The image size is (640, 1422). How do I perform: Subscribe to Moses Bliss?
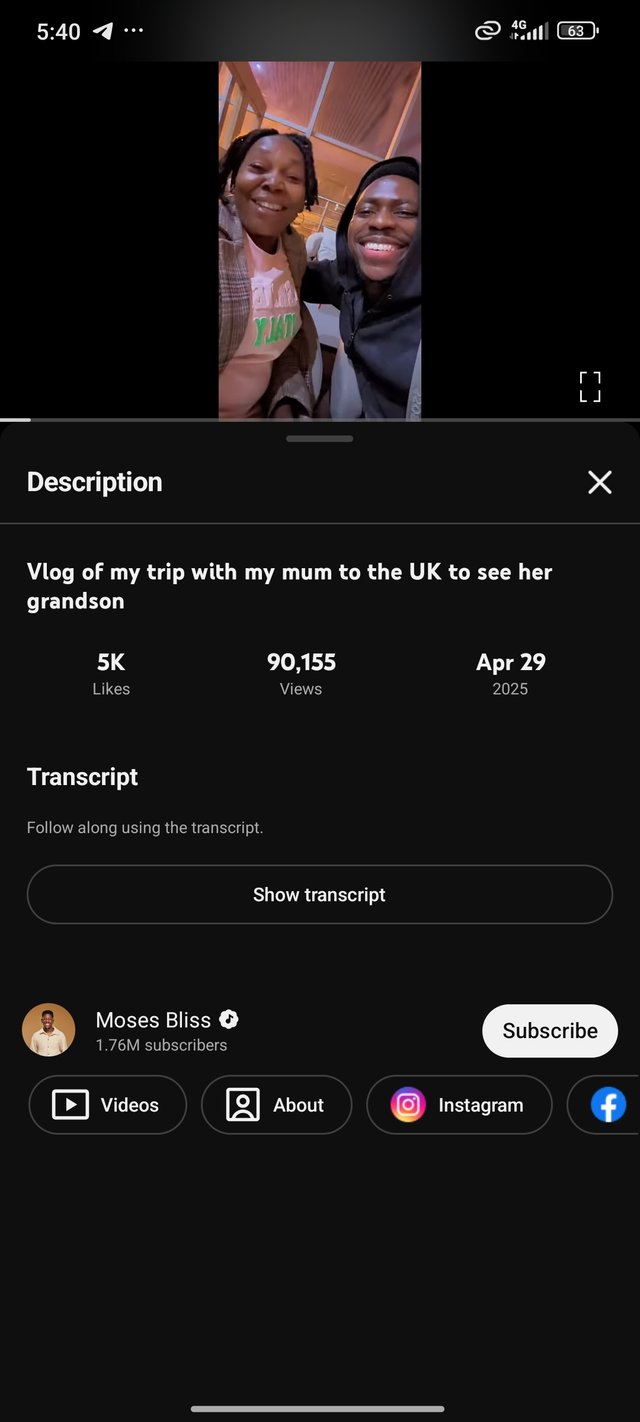click(x=549, y=1031)
